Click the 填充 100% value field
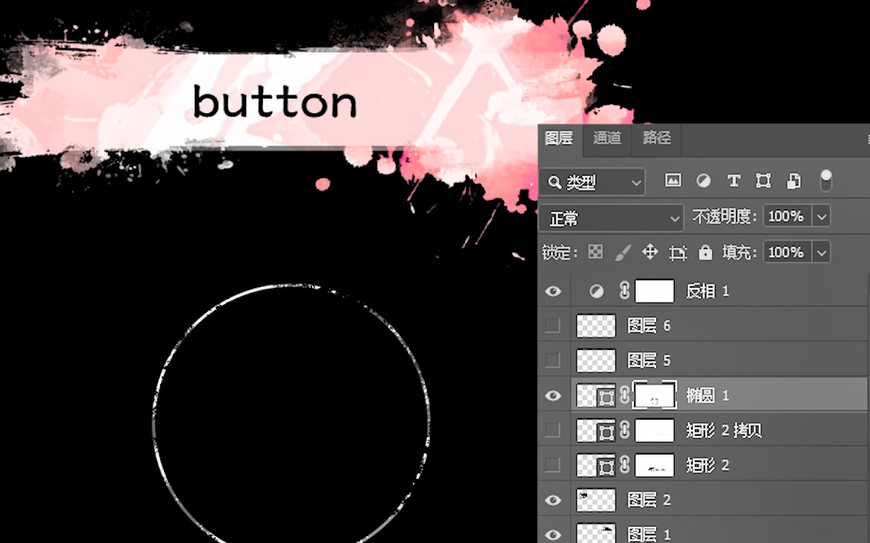The image size is (870, 543). tap(787, 253)
